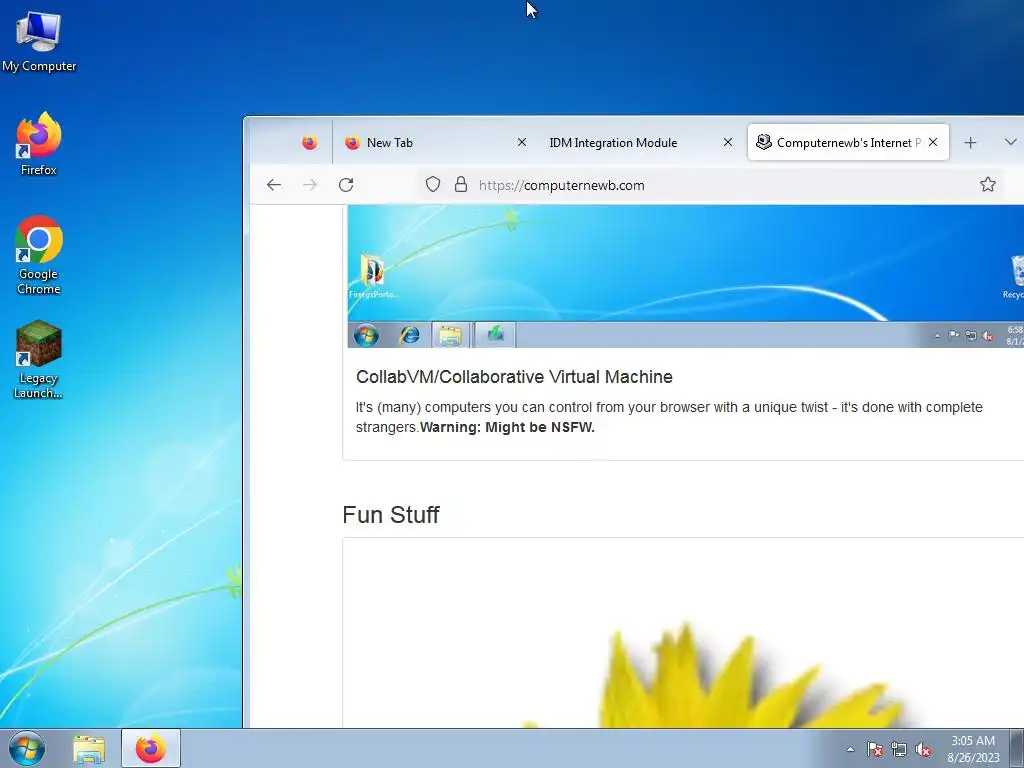
Task: Click the Firefox pinned tab icon
Action: click(x=310, y=142)
